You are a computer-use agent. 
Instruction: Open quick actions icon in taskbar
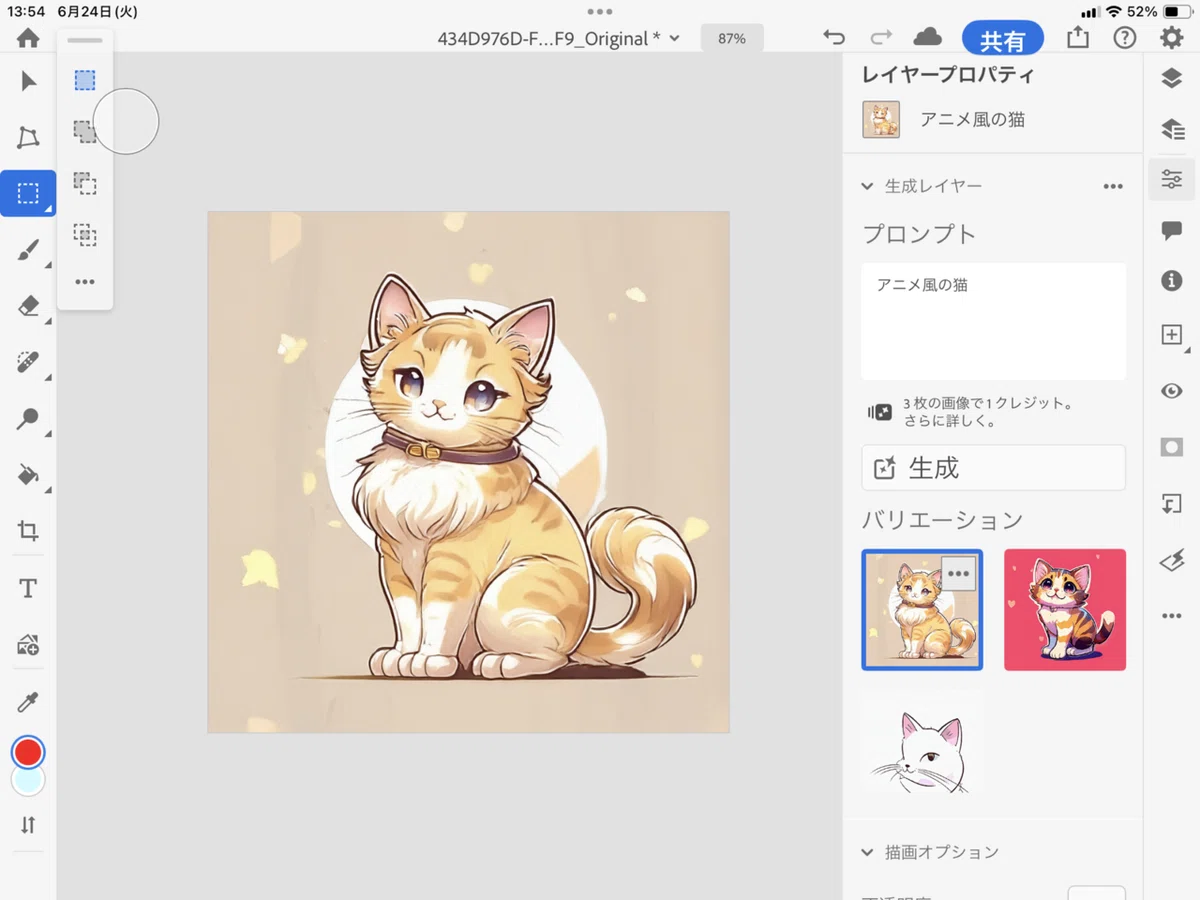coord(1172,561)
